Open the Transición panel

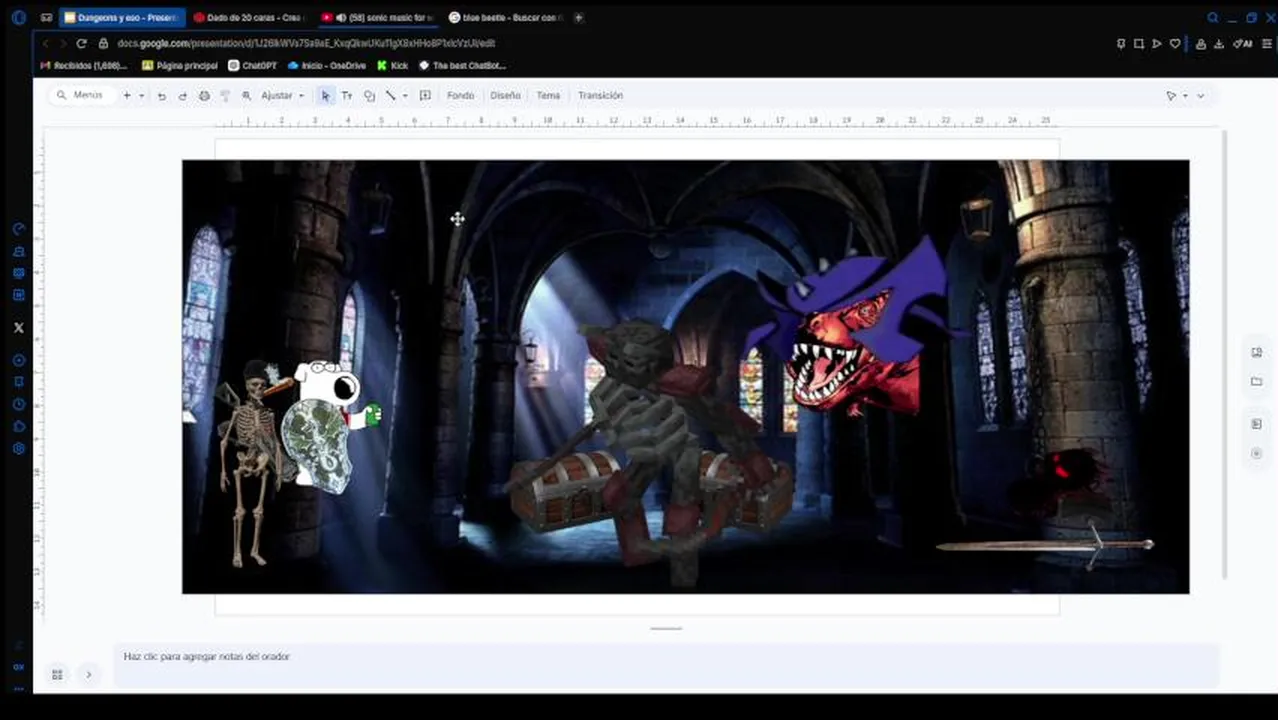tap(600, 96)
